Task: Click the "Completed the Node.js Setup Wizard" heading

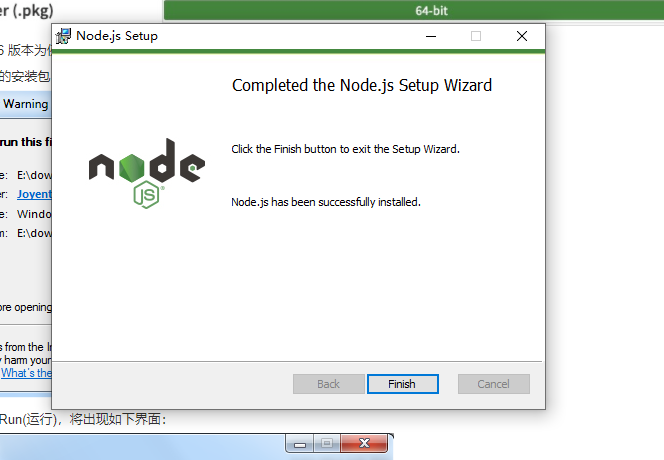Action: point(362,85)
